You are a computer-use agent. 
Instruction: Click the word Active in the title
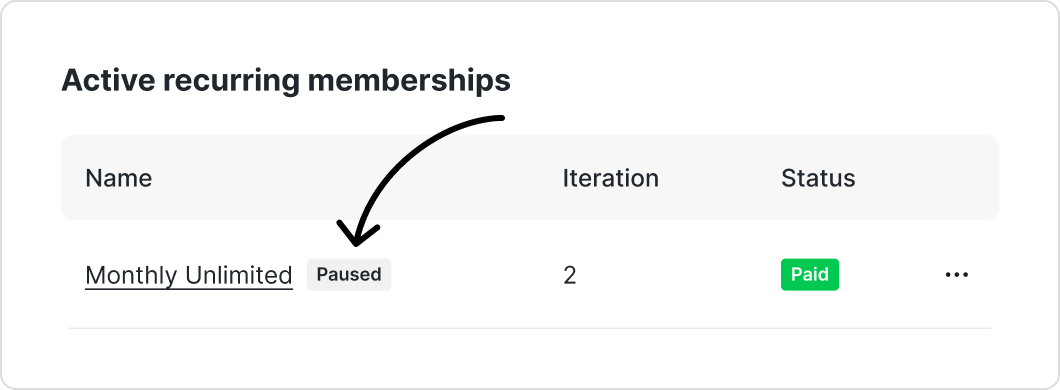pyautogui.click(x=107, y=80)
